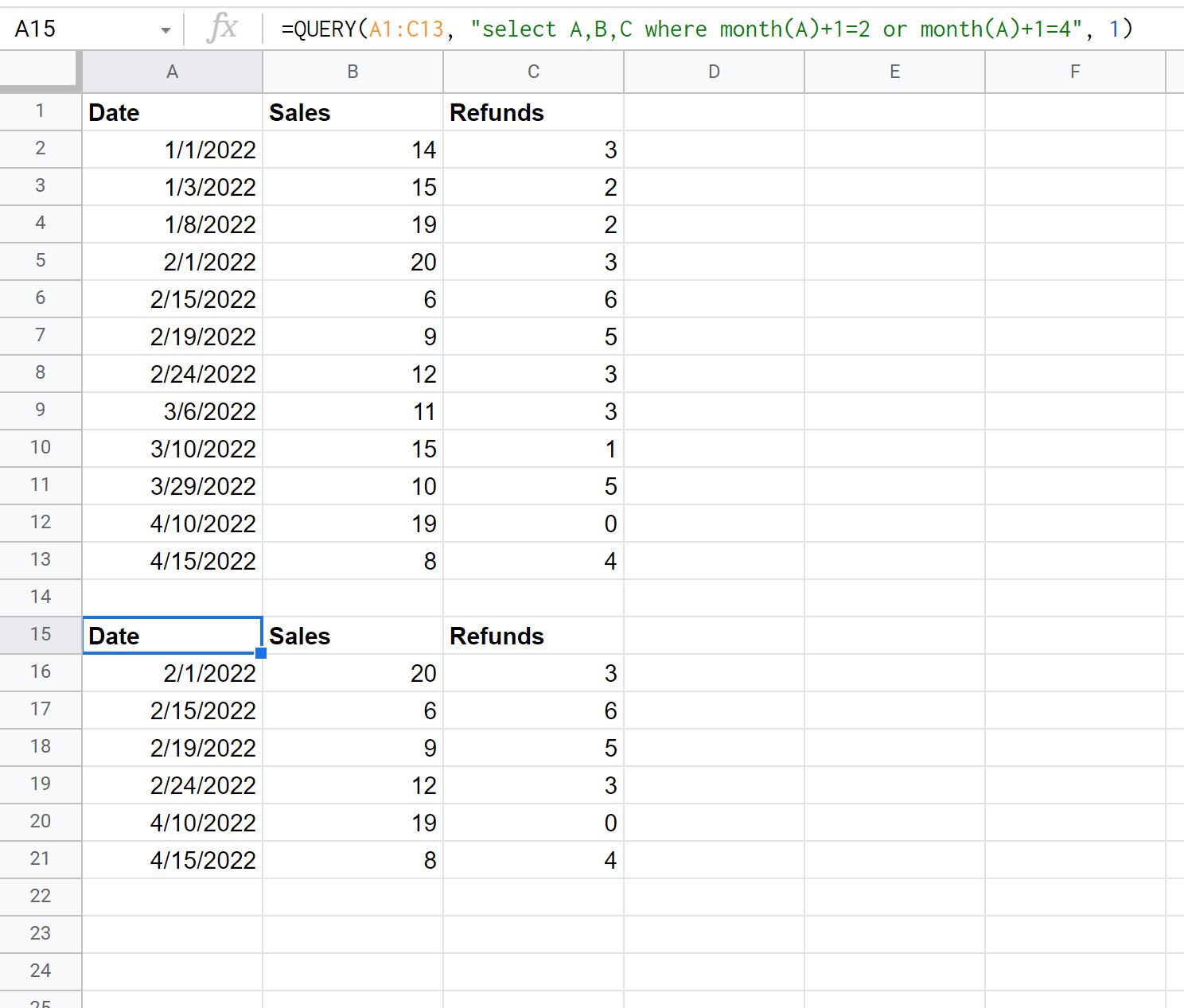Select the Refunds header in cell C1
The image size is (1184, 1008).
533,112
